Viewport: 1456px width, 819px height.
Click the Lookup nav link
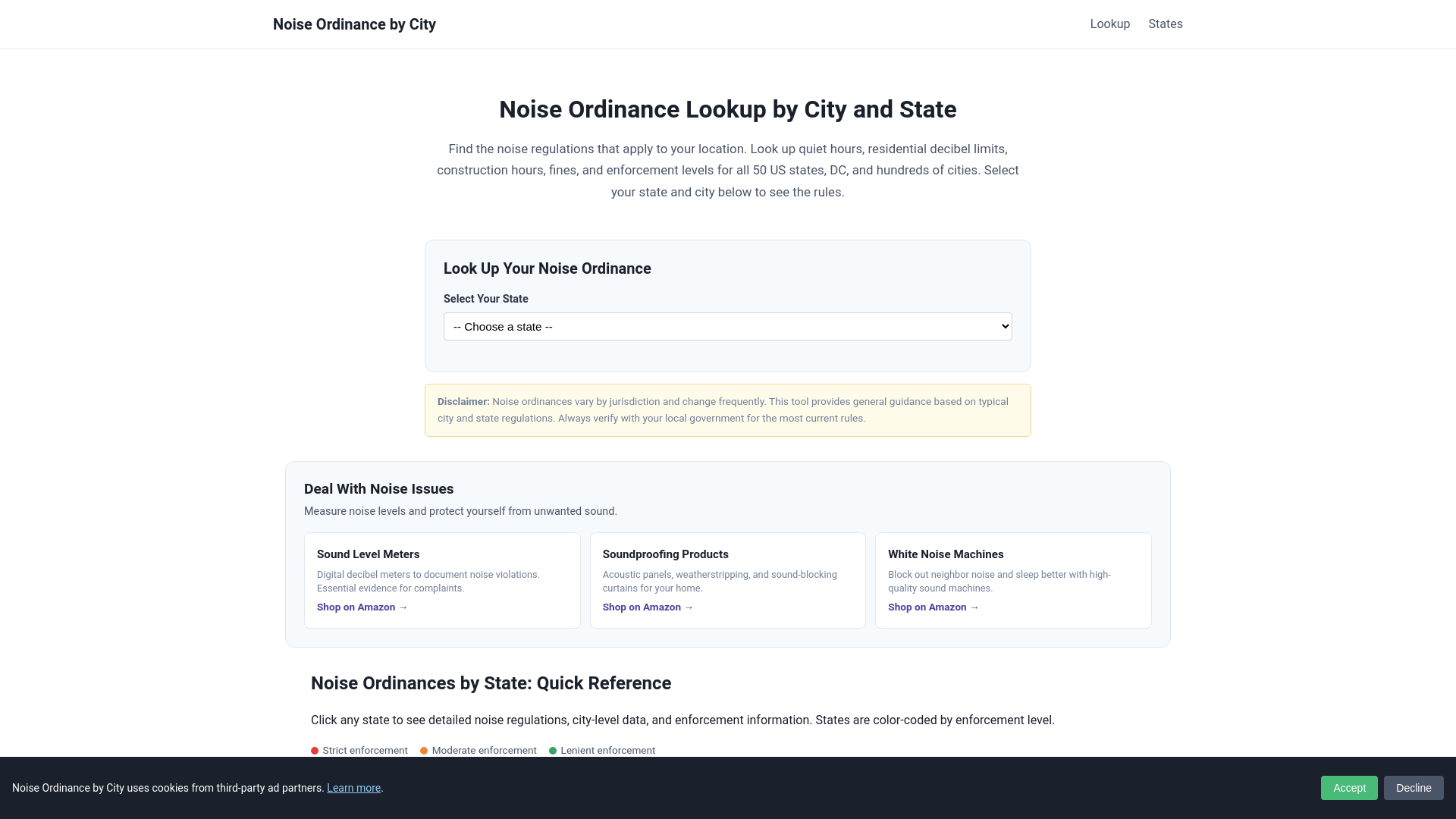tap(1109, 24)
